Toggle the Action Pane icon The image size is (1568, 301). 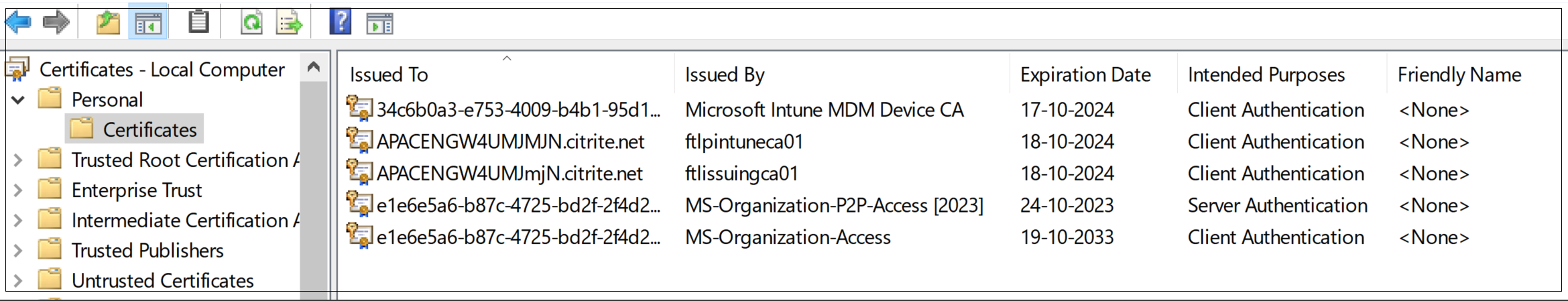pos(379,24)
